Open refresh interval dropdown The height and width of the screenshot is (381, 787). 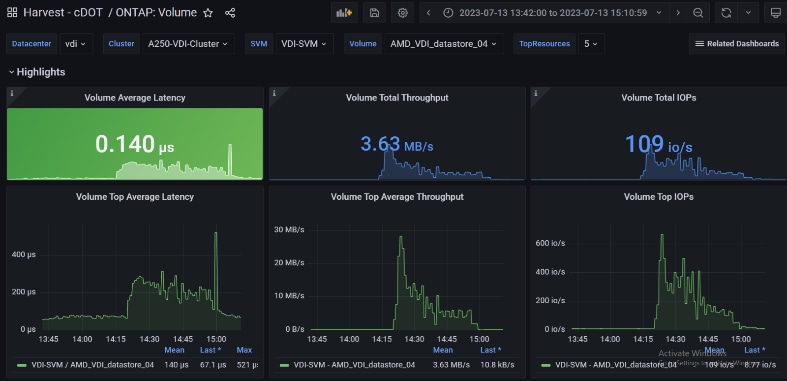pyautogui.click(x=748, y=13)
